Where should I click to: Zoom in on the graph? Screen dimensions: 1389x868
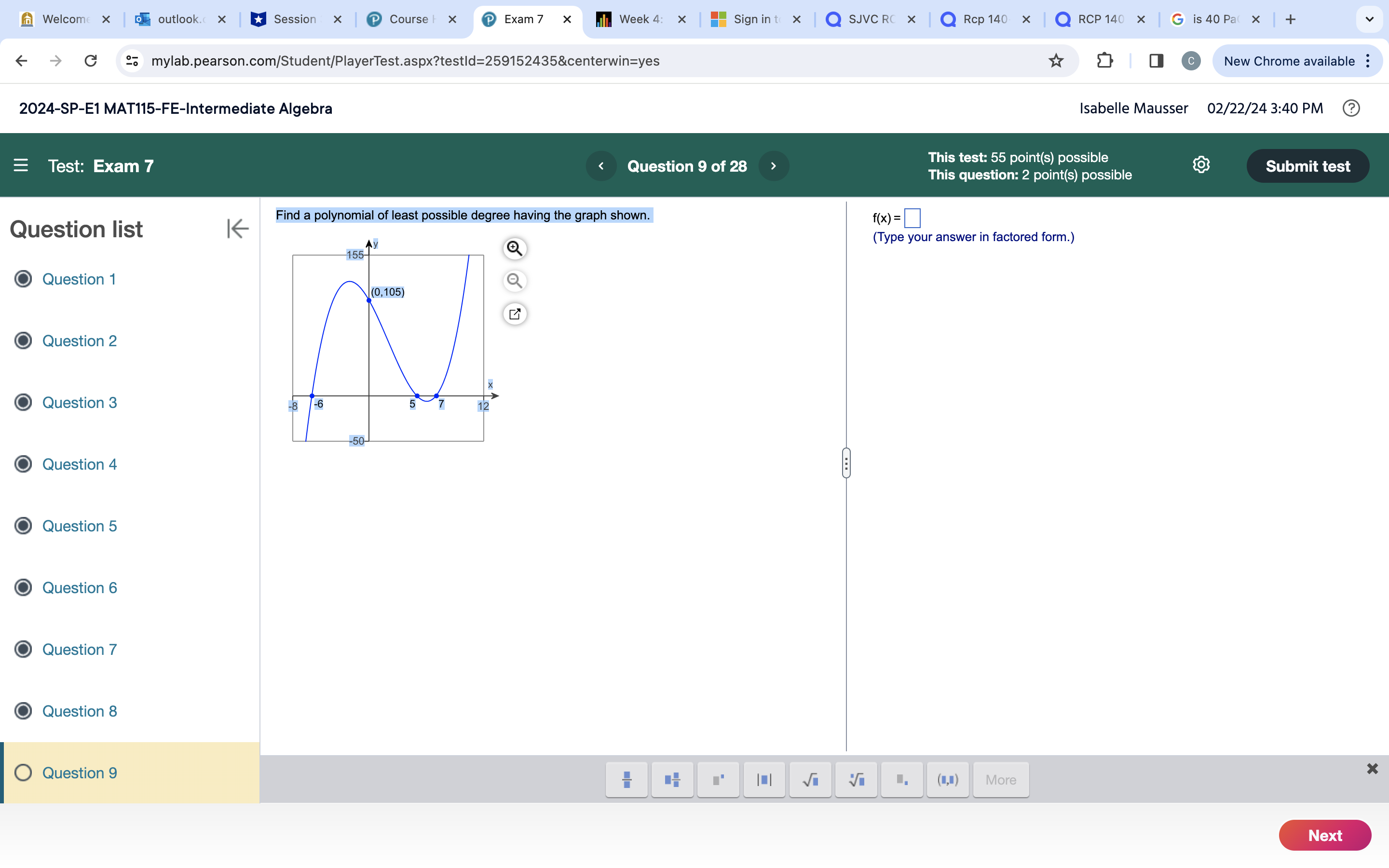[x=514, y=248]
